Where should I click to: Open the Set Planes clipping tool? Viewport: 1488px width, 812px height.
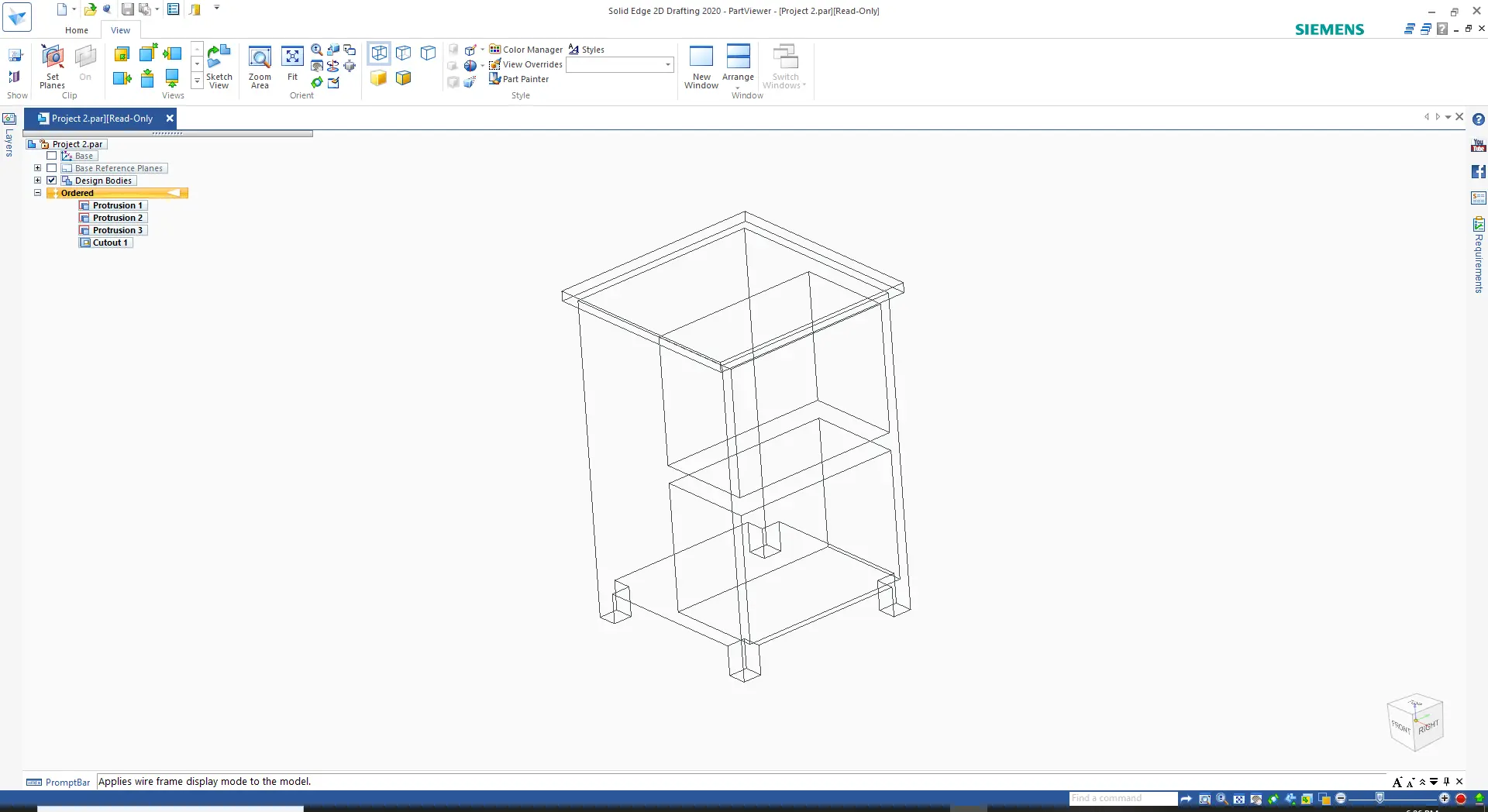52,66
